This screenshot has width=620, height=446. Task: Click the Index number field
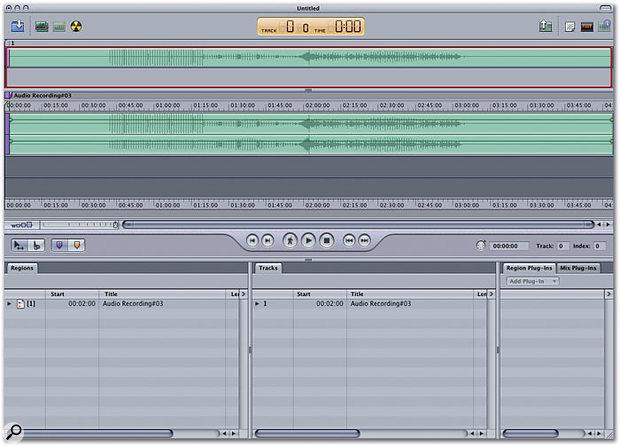pyautogui.click(x=599, y=246)
